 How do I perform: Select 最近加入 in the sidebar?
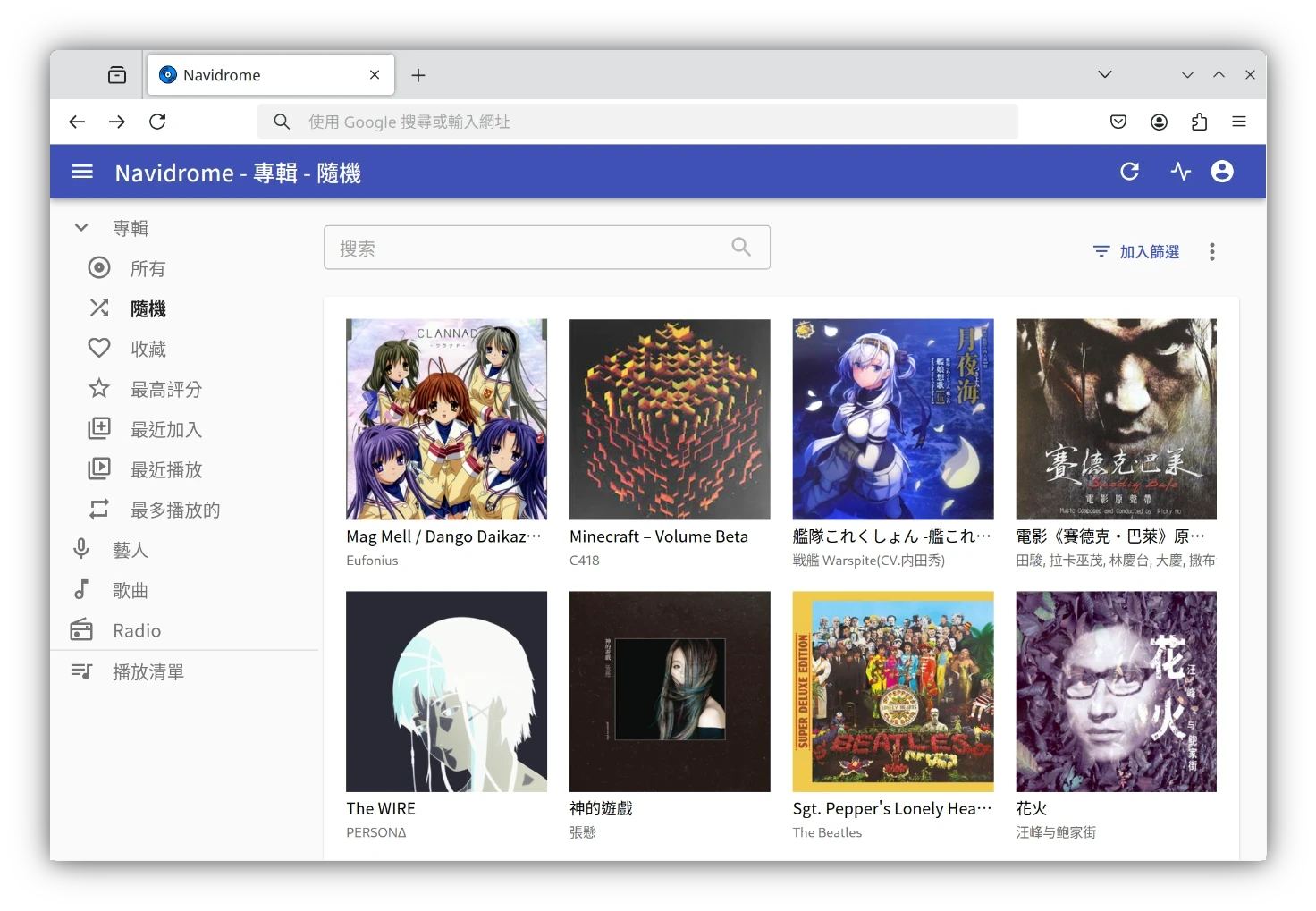tap(166, 430)
